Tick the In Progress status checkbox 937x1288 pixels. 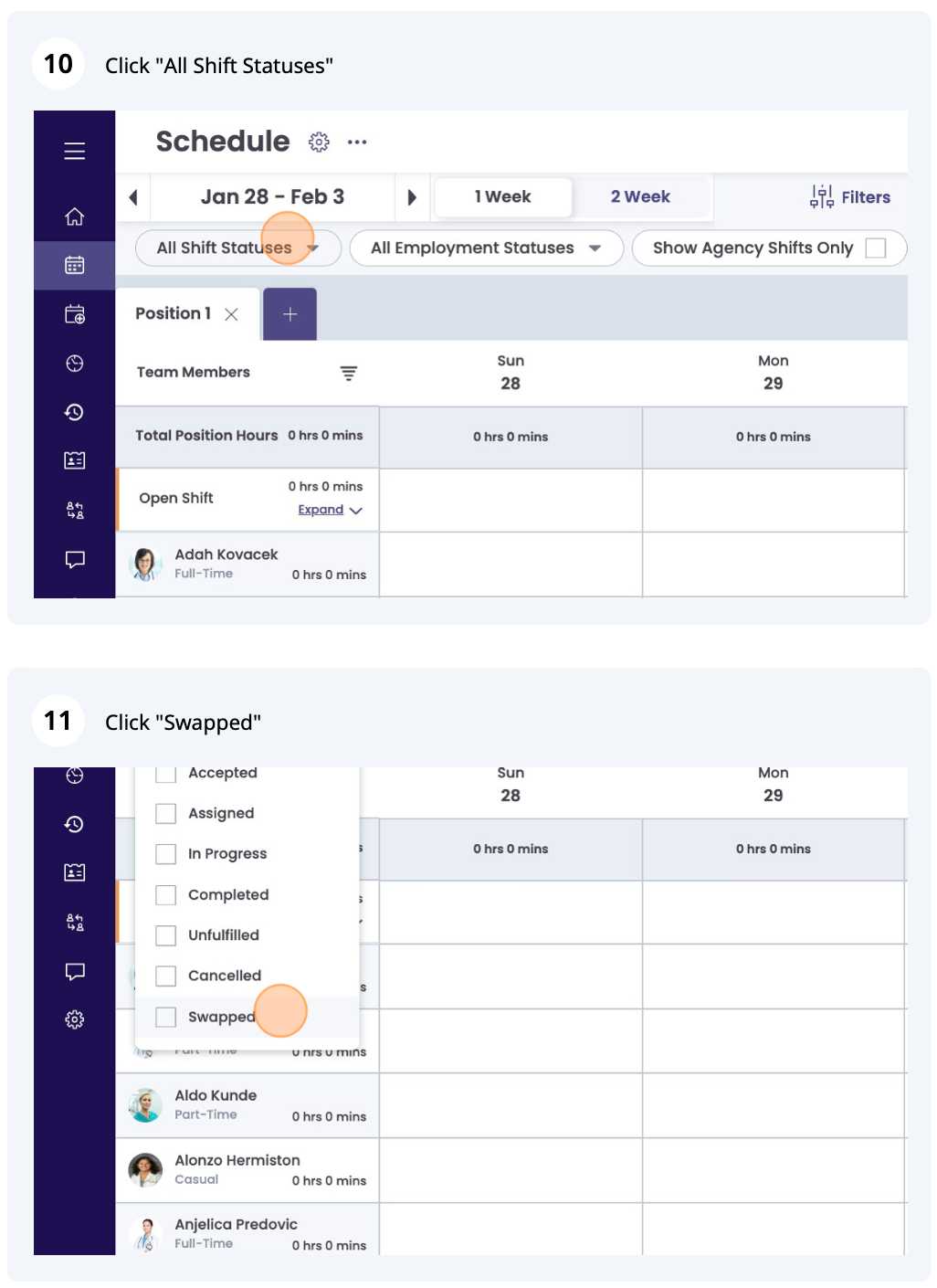pos(165,854)
